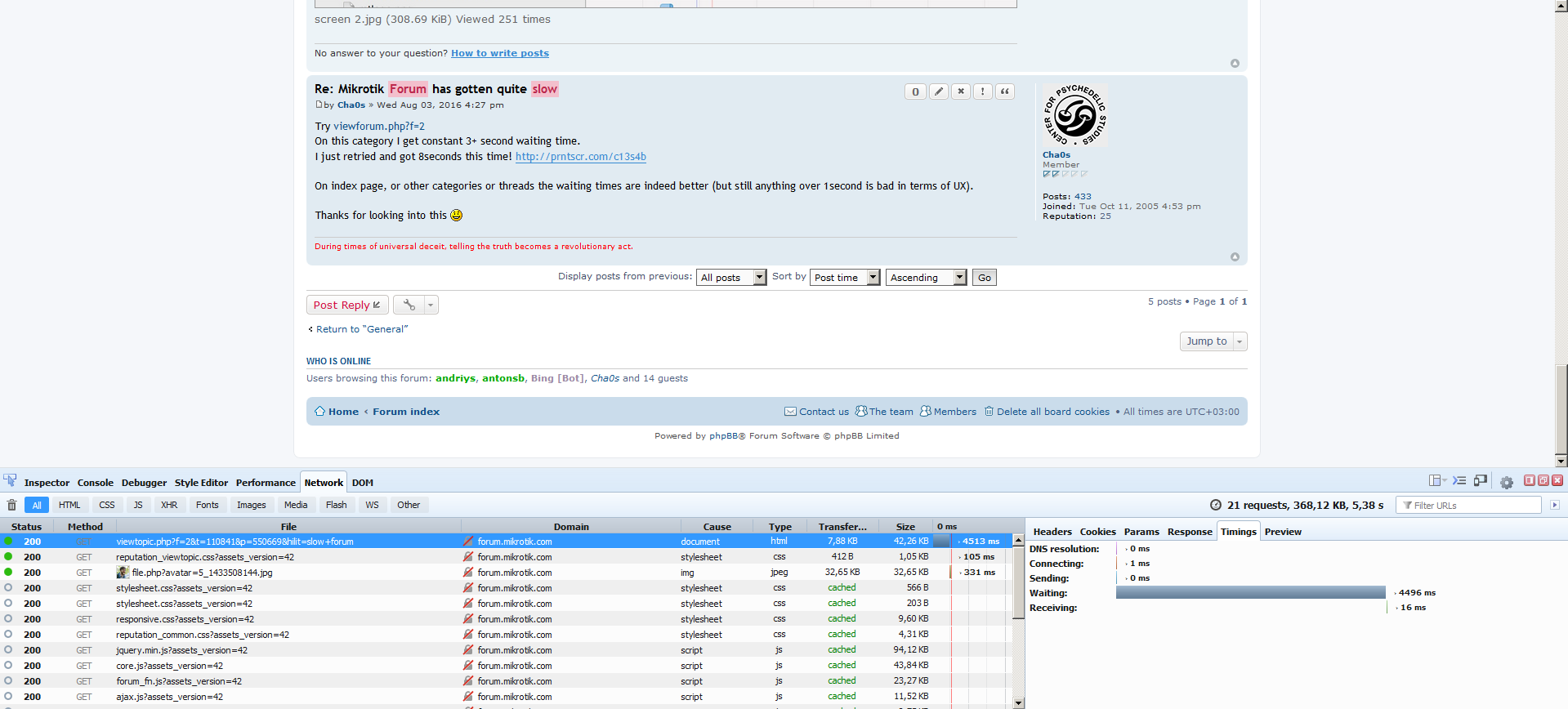Screen dimensions: 1568x709
Task: Toggle the network details pane arrow
Action: click(1554, 505)
